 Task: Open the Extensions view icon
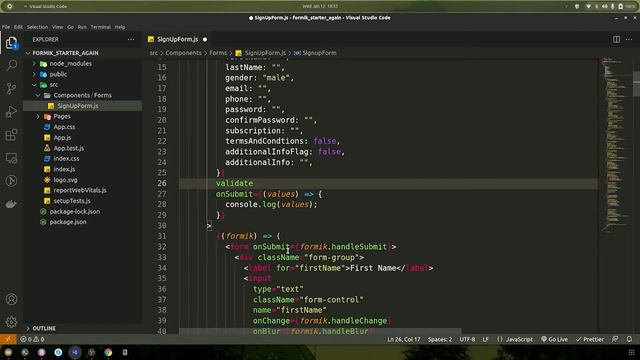coord(11,135)
